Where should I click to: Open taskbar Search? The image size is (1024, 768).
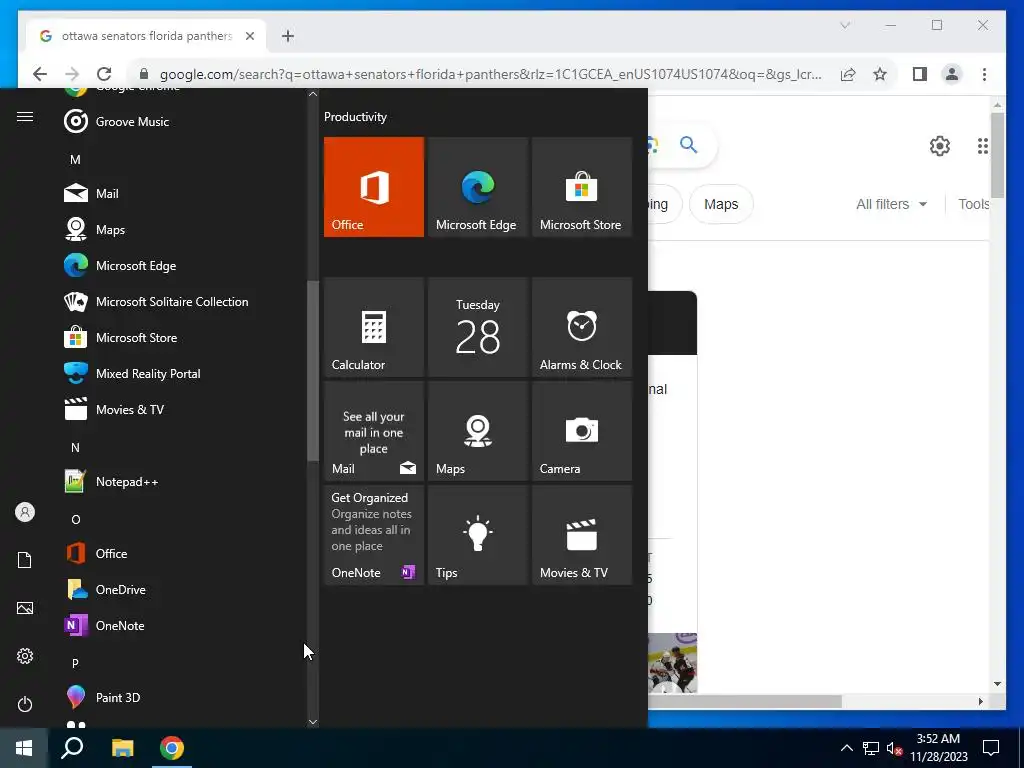tap(72, 748)
